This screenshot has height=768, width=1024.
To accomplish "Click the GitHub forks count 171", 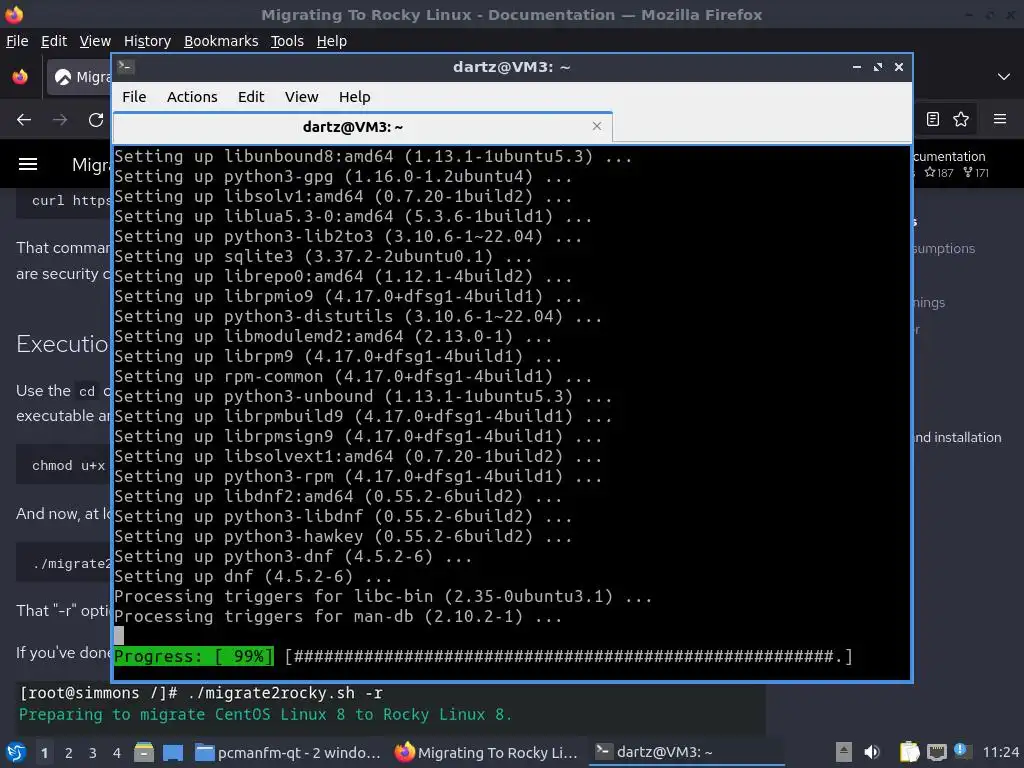I will pyautogui.click(x=976, y=173).
